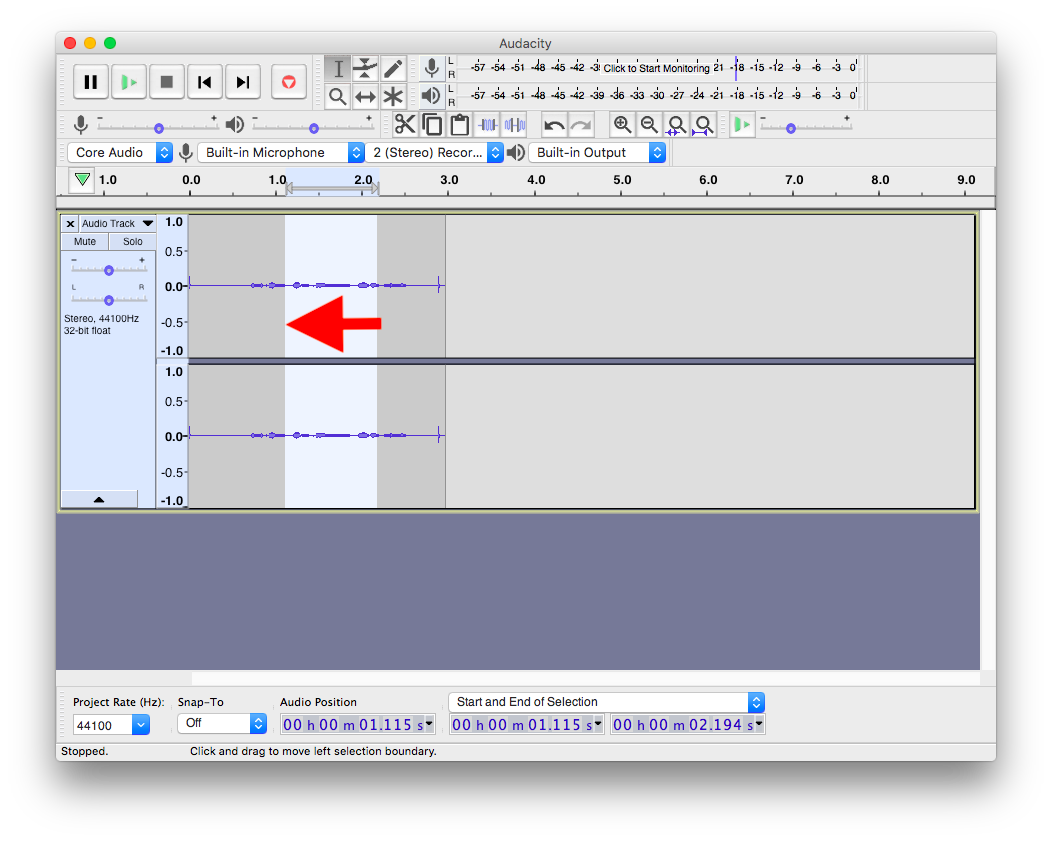This screenshot has width=1052, height=841.
Task: Click the Audio Position time field
Action: (x=357, y=724)
